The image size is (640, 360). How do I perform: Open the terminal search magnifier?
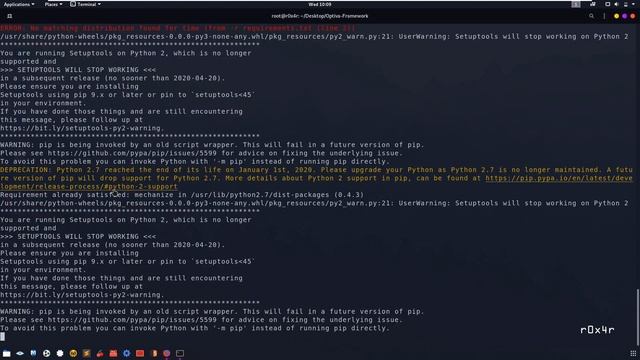click(591, 16)
